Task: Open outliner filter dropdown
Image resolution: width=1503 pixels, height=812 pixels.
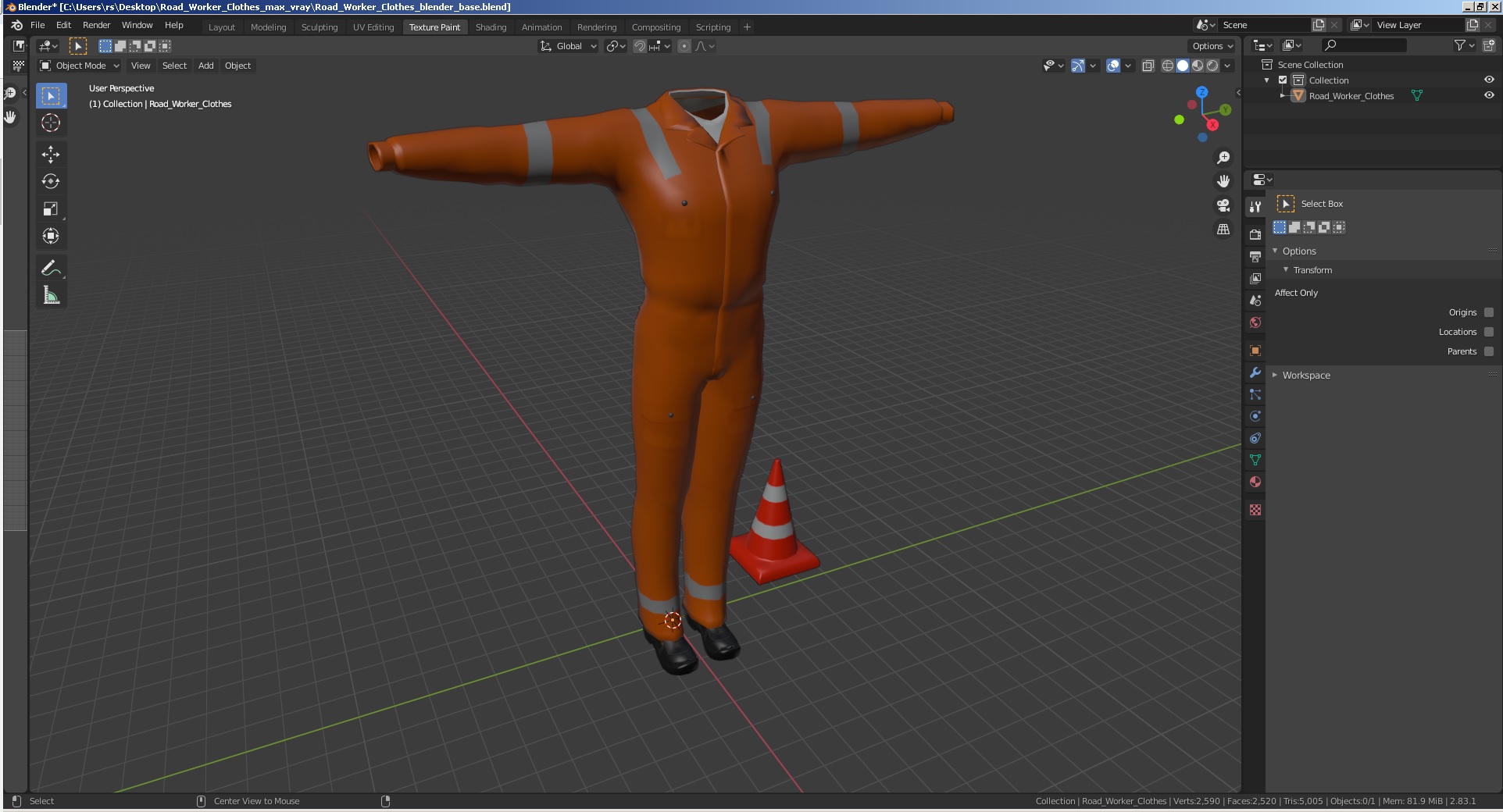Action: tap(1464, 46)
